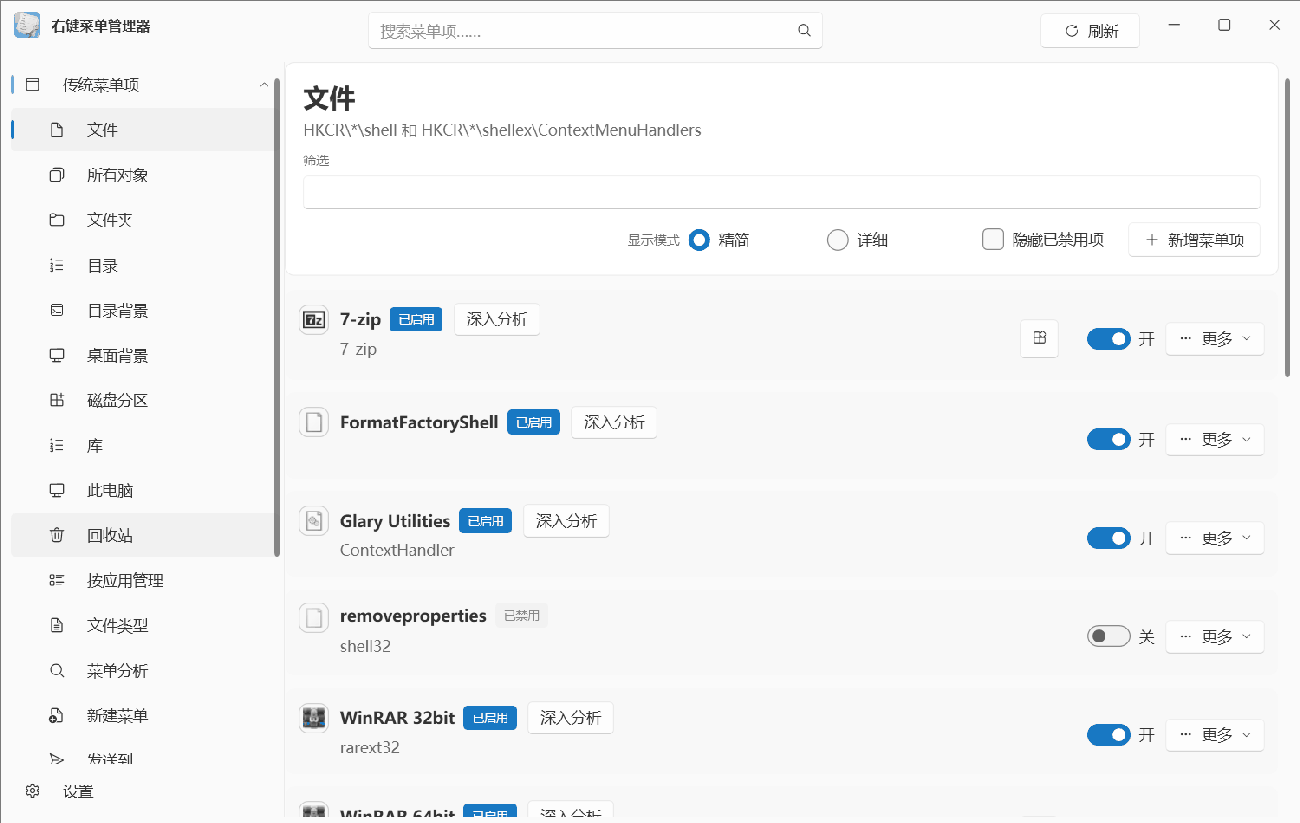Screen dimensions: 1300x823
Task: Click 深入分析 for FormatFactoryShell
Action: click(x=614, y=422)
